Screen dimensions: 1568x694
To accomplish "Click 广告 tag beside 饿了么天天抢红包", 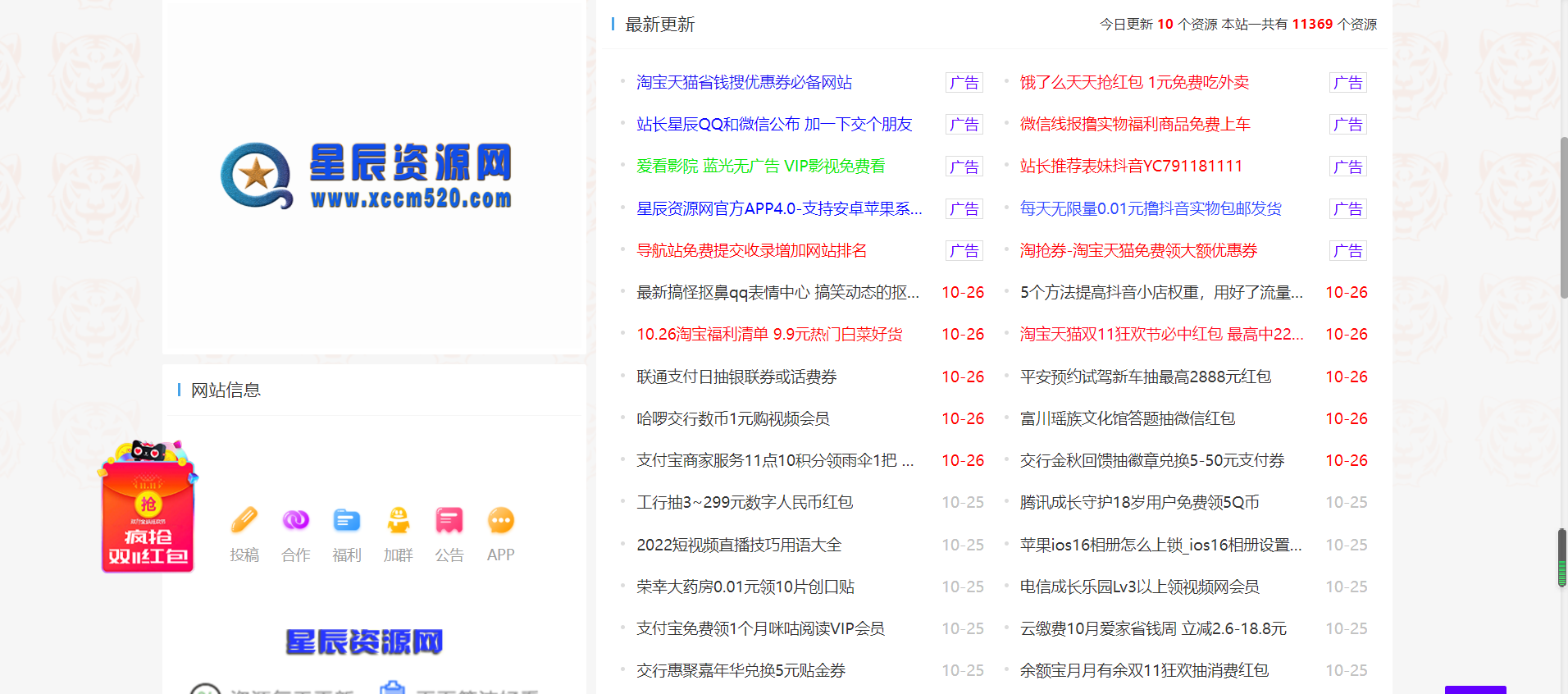I will (x=1348, y=82).
